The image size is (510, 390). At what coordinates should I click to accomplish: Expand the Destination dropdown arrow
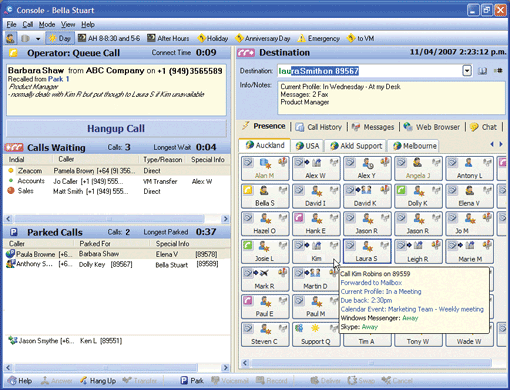467,71
